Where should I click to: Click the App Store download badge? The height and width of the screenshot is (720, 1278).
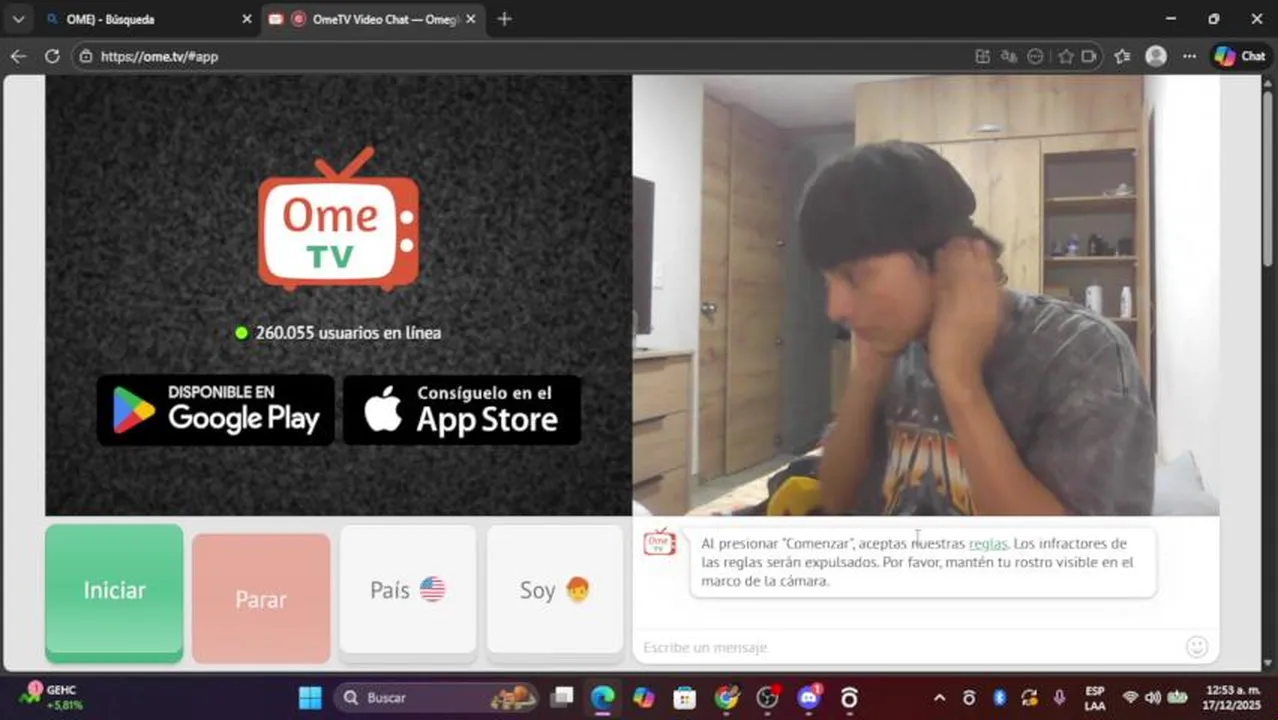(x=462, y=410)
